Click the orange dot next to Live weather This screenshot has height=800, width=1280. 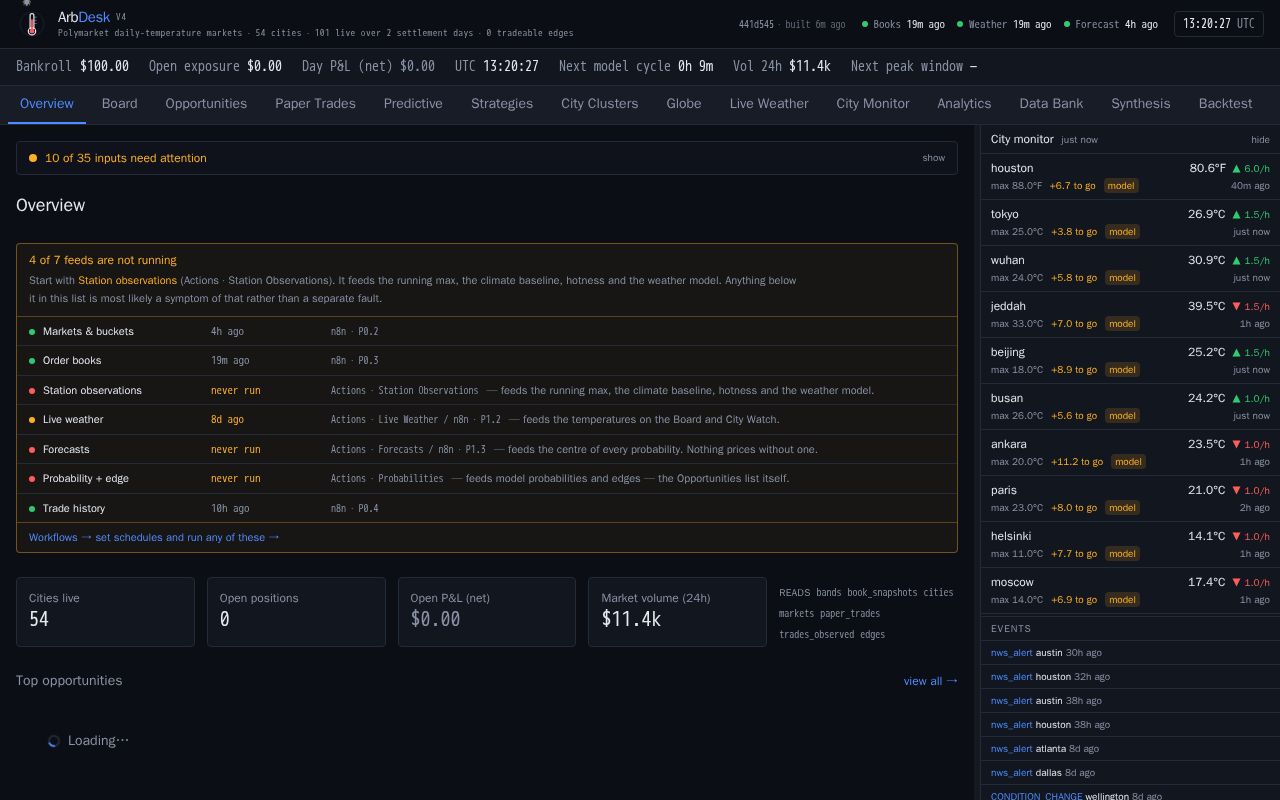click(32, 420)
